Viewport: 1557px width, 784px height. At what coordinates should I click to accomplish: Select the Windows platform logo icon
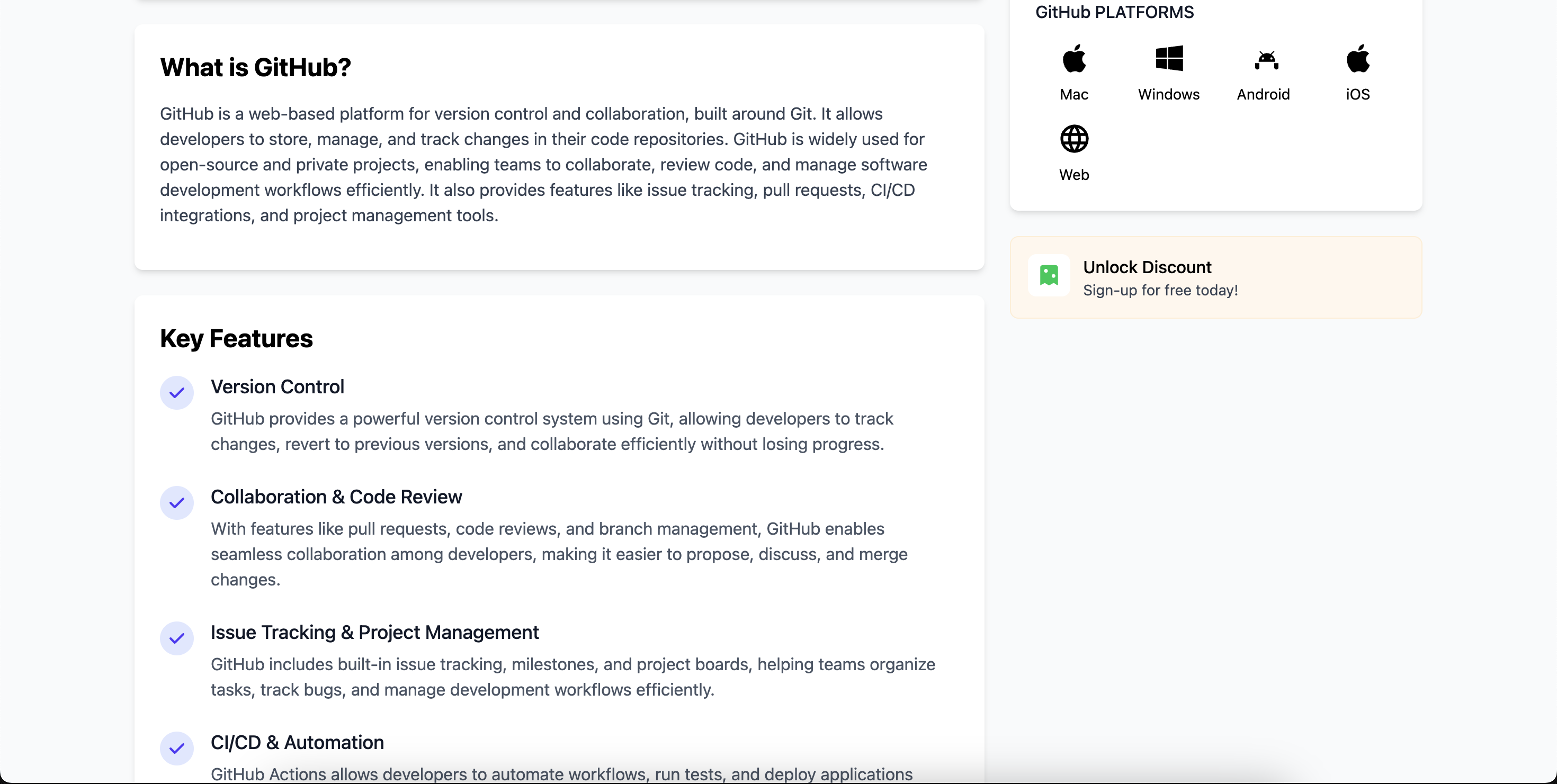[1169, 59]
